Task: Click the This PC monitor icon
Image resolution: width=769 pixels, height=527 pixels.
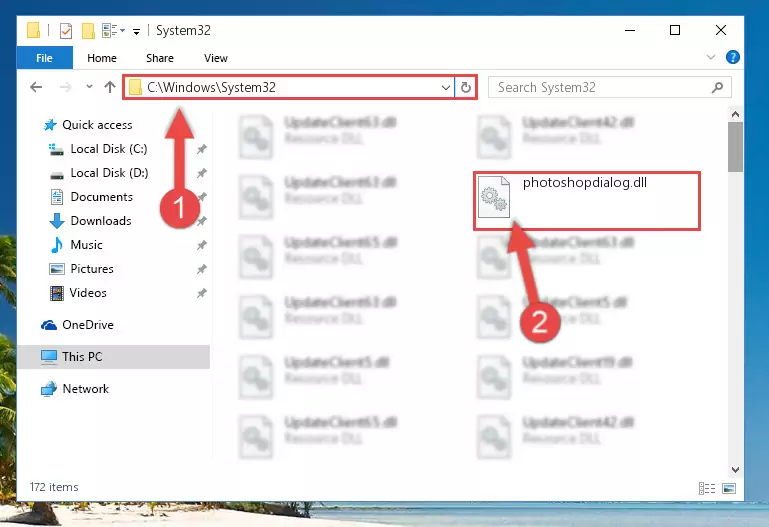Action: 49,357
